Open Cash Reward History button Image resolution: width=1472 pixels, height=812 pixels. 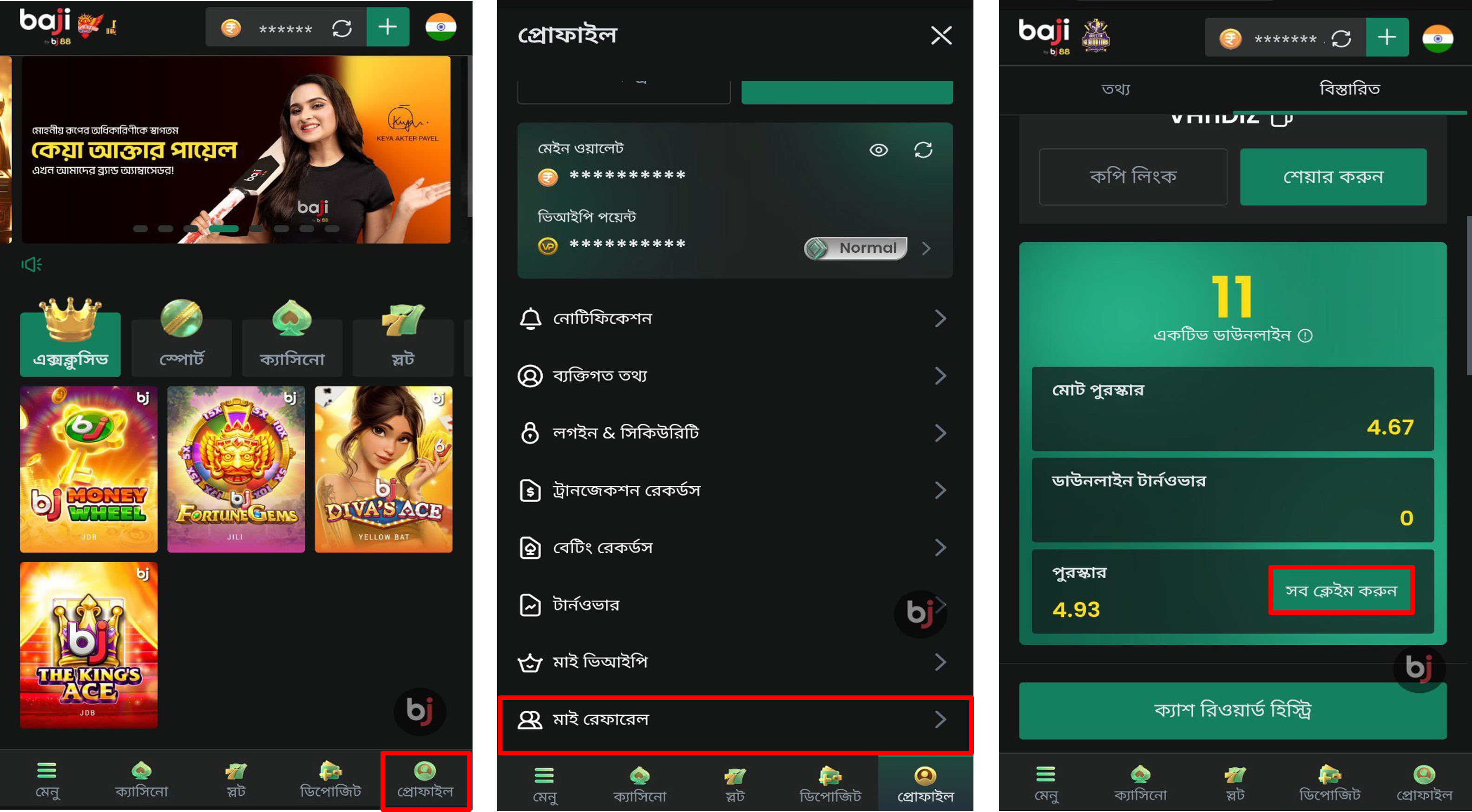[x=1233, y=710]
